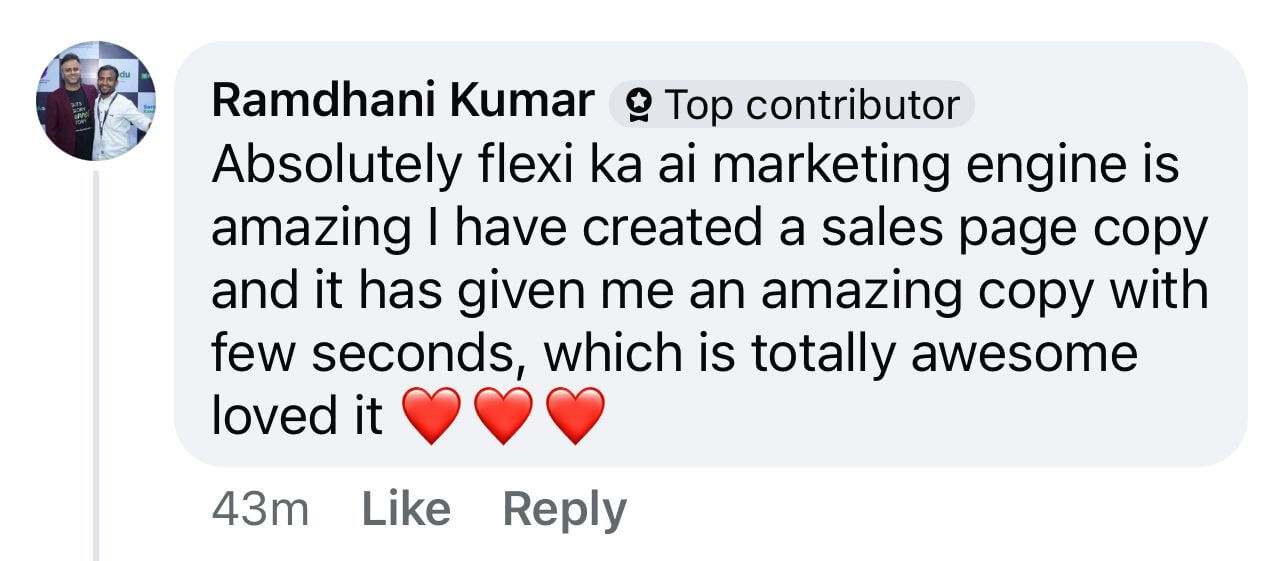Click the 43m comment timestamp
The height and width of the screenshot is (561, 1284).
pyautogui.click(x=260, y=510)
